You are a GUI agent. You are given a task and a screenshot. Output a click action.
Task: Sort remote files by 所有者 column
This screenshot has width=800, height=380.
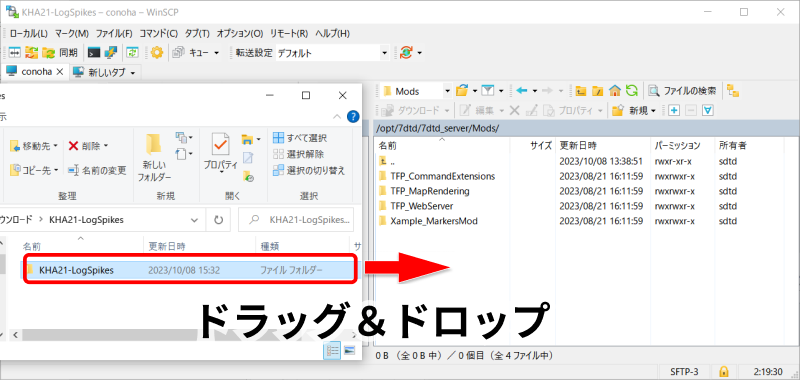pyautogui.click(x=749, y=145)
